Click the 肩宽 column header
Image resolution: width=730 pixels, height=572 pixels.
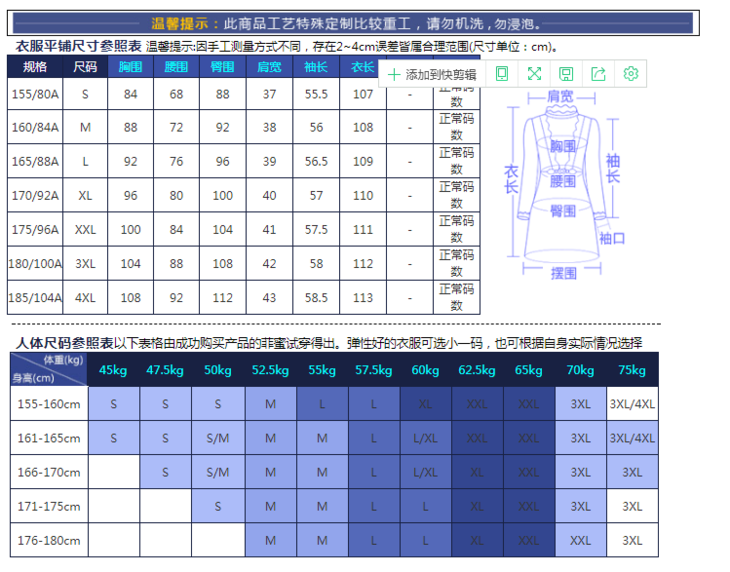coord(269,67)
